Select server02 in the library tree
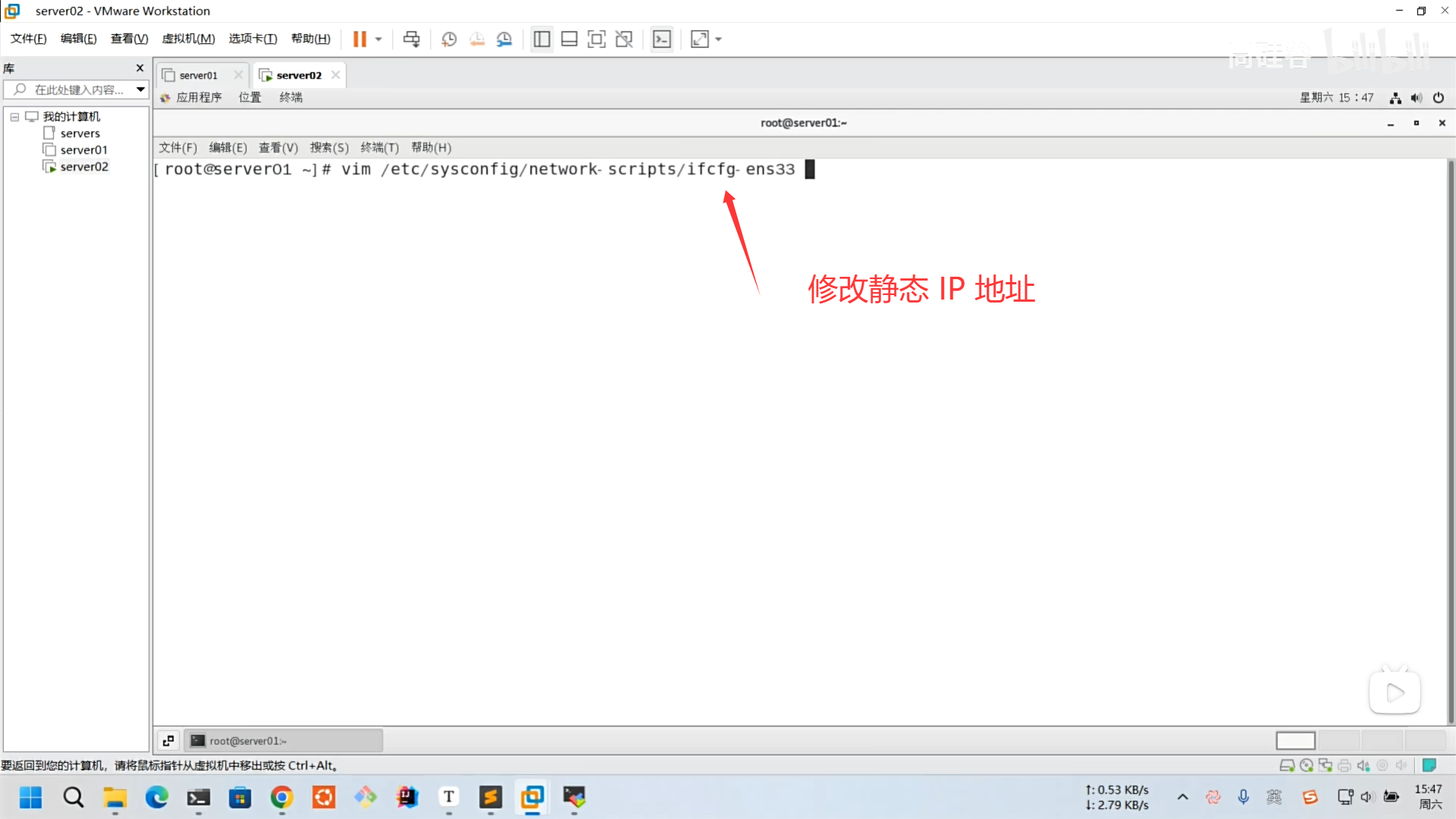The height and width of the screenshot is (819, 1456). pos(84,167)
